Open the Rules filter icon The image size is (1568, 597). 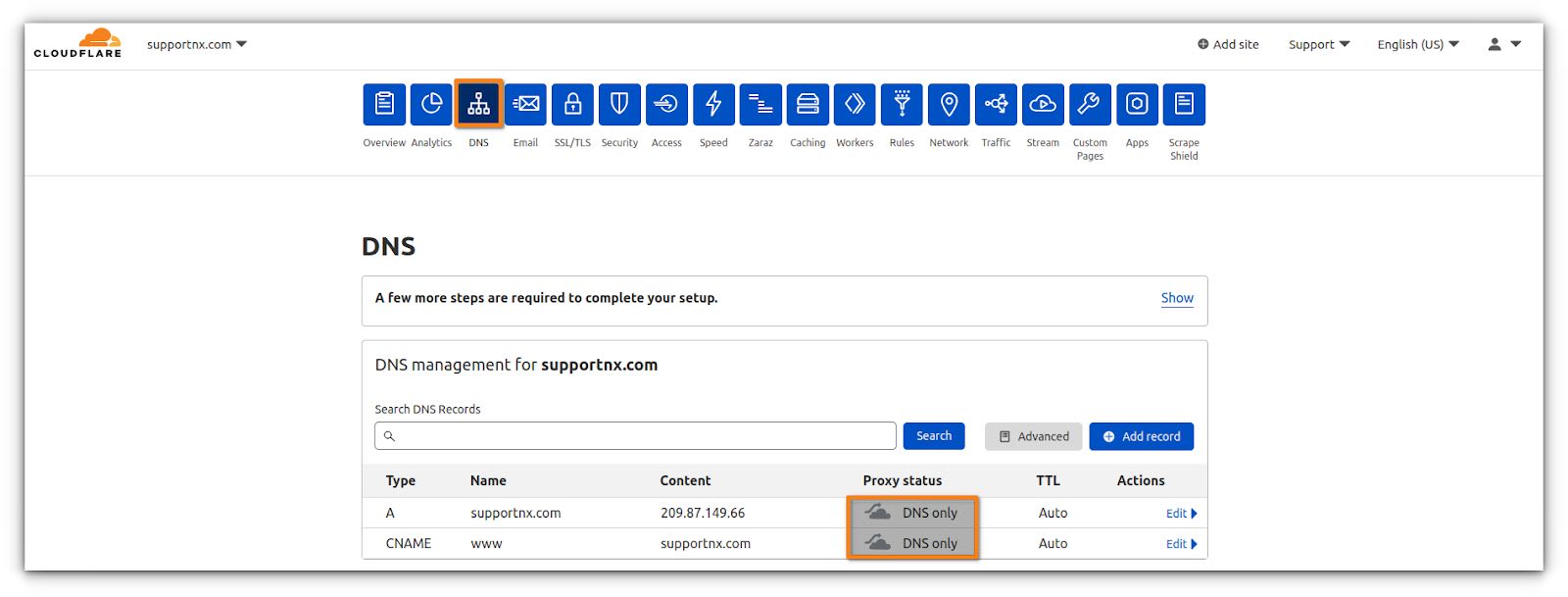click(x=902, y=104)
